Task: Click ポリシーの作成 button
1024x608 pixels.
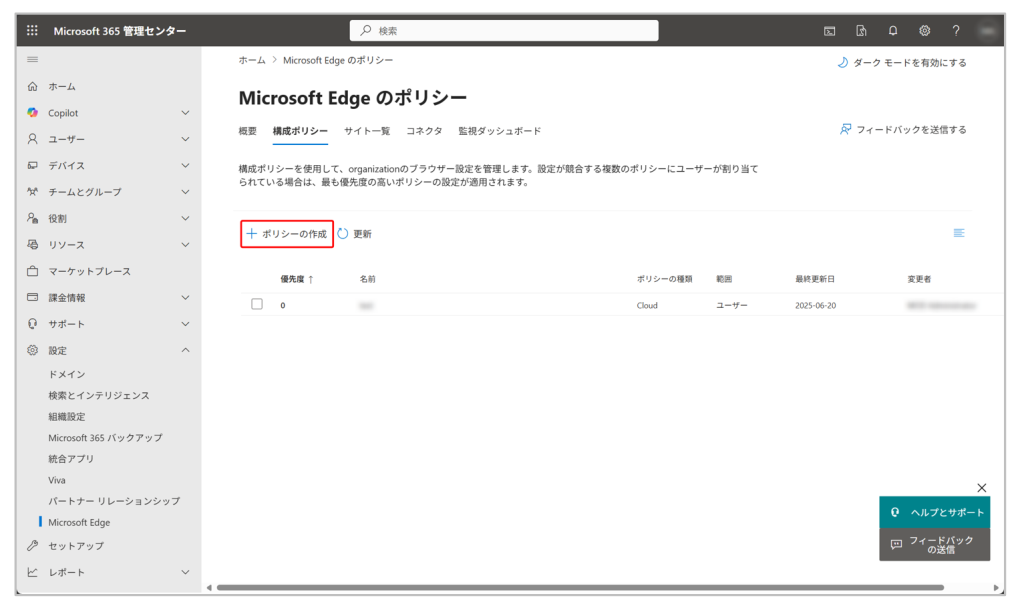Action: click(287, 234)
